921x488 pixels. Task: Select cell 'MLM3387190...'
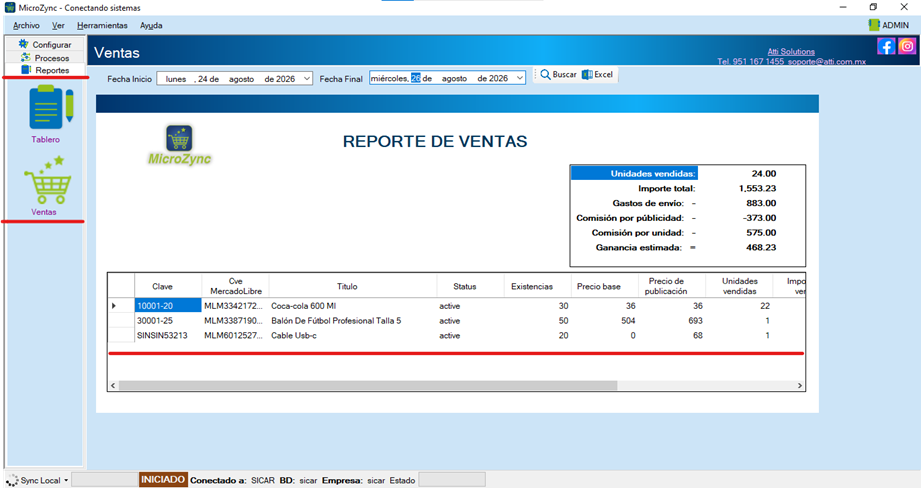point(236,321)
